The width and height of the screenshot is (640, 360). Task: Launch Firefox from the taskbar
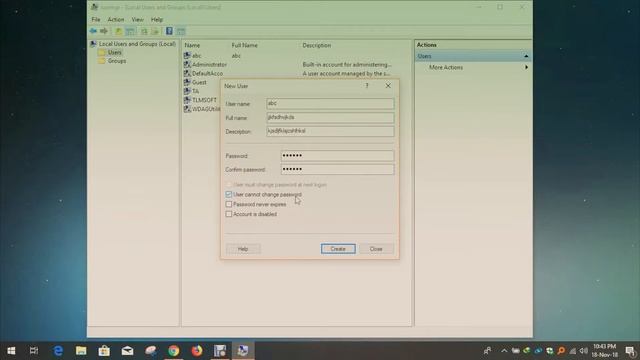(197, 351)
